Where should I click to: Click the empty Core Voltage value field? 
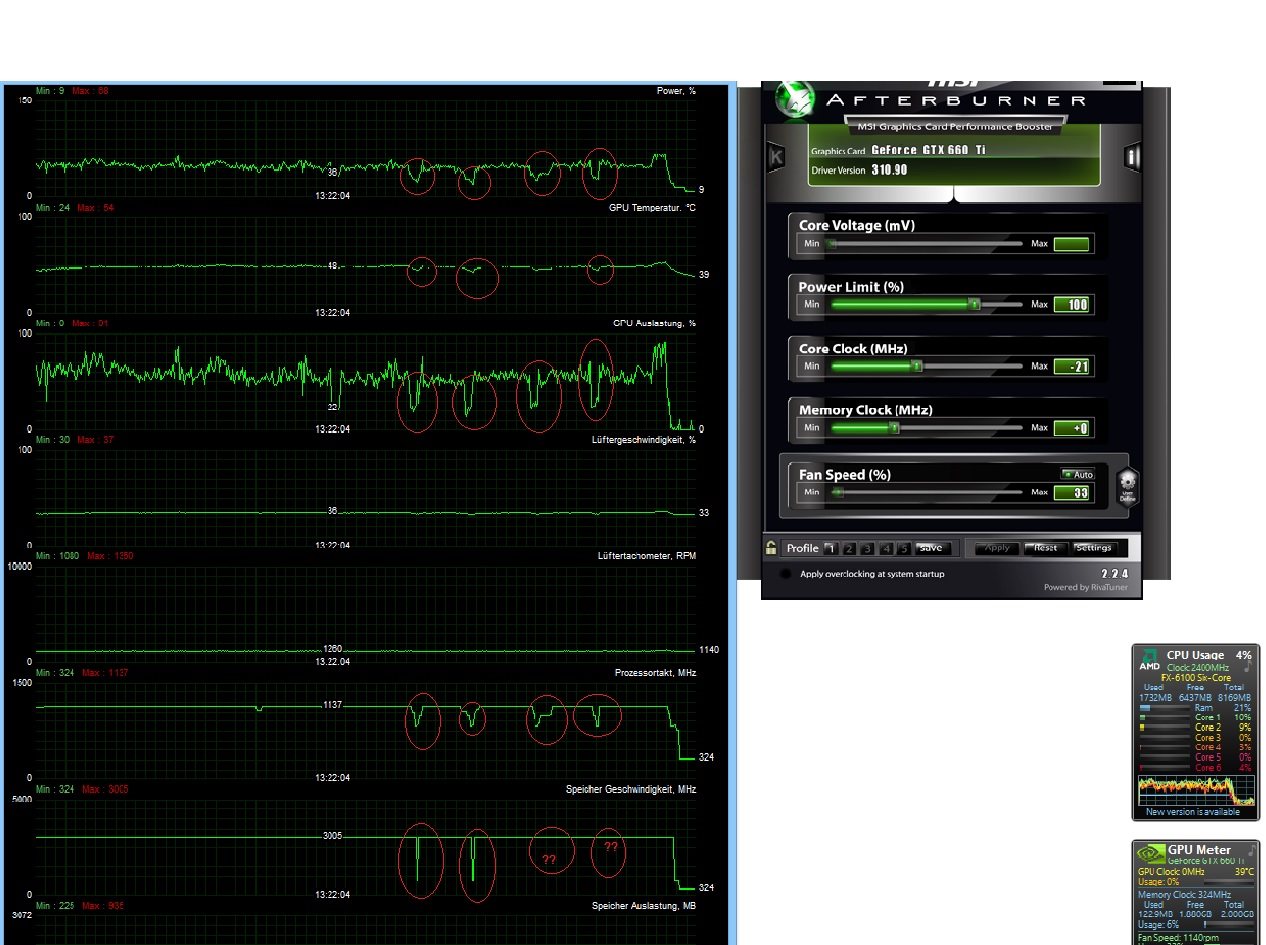click(1072, 243)
